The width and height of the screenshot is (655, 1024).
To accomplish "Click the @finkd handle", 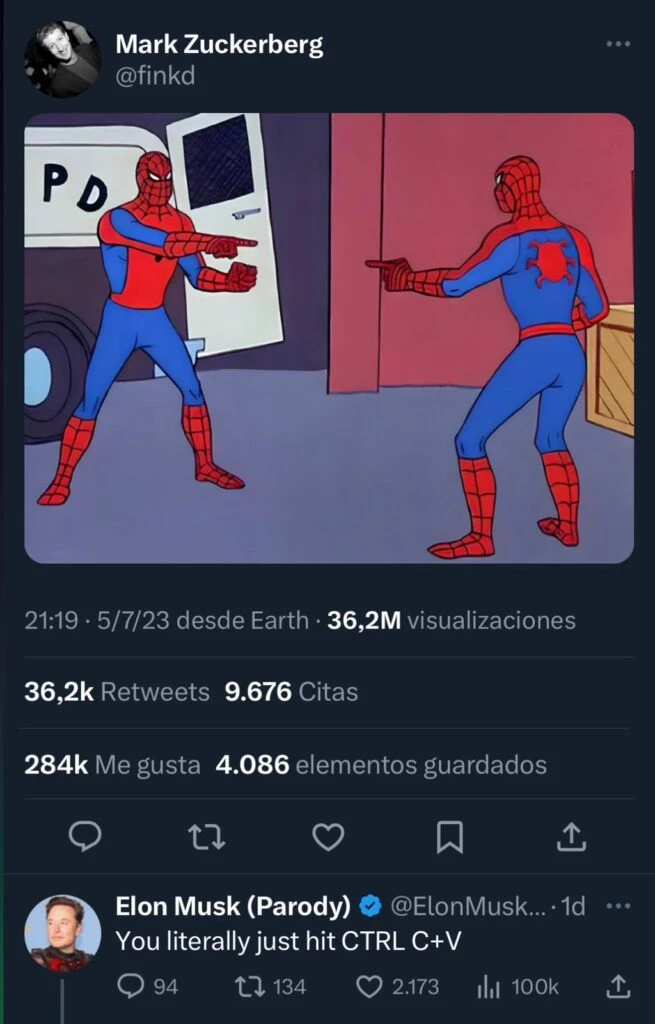I will tap(155, 76).
